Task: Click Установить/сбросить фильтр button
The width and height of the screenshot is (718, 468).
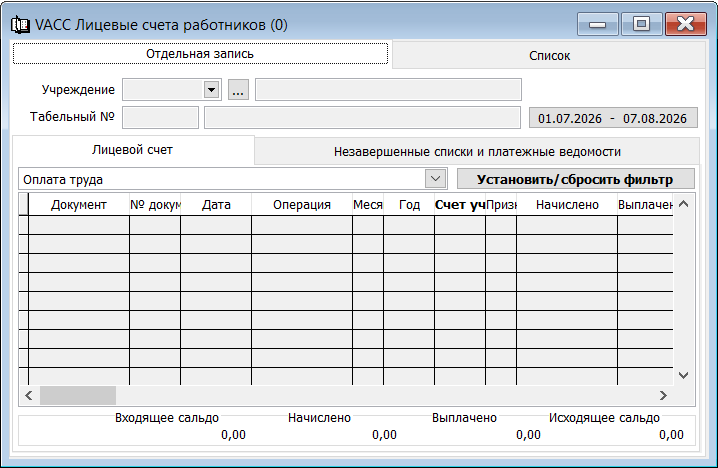Action: [576, 179]
